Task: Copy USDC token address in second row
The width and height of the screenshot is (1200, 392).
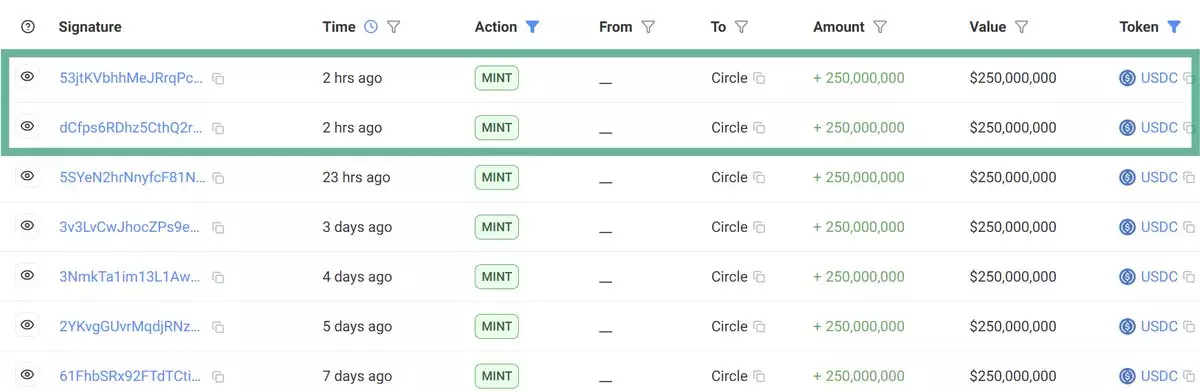Action: (1188, 127)
